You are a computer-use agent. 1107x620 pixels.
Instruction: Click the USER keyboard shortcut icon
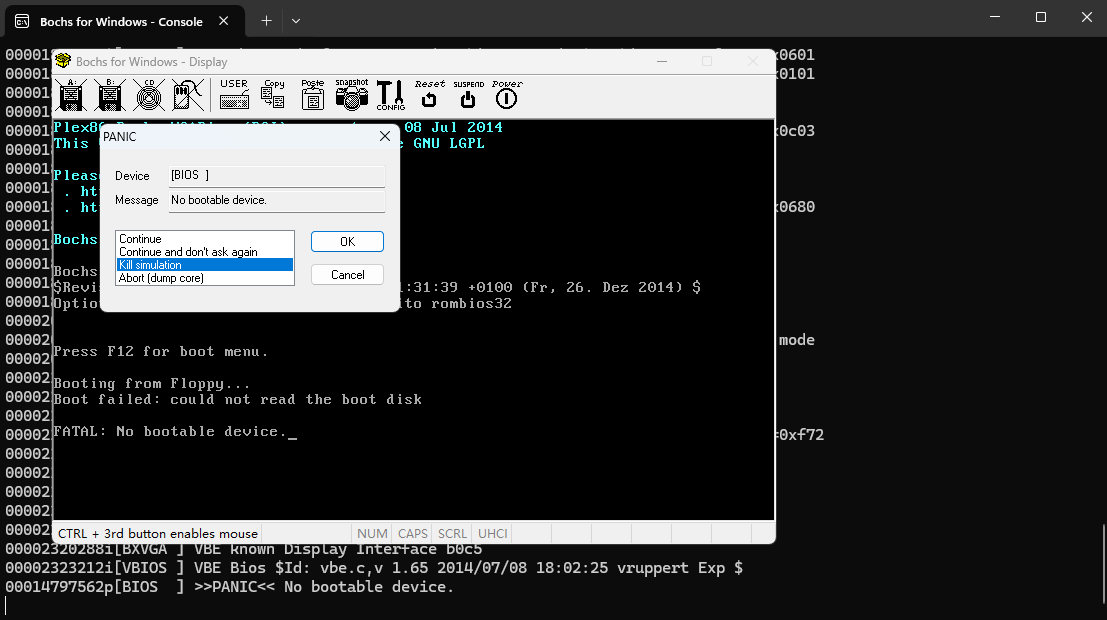(234, 95)
